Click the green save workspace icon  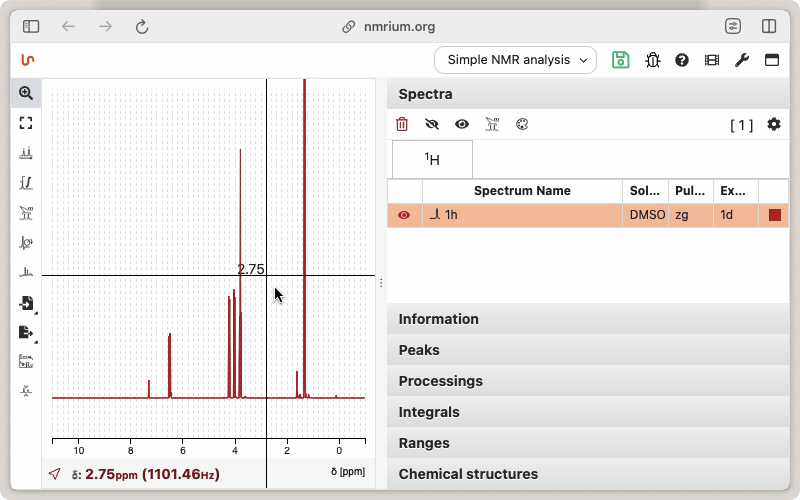pos(621,60)
